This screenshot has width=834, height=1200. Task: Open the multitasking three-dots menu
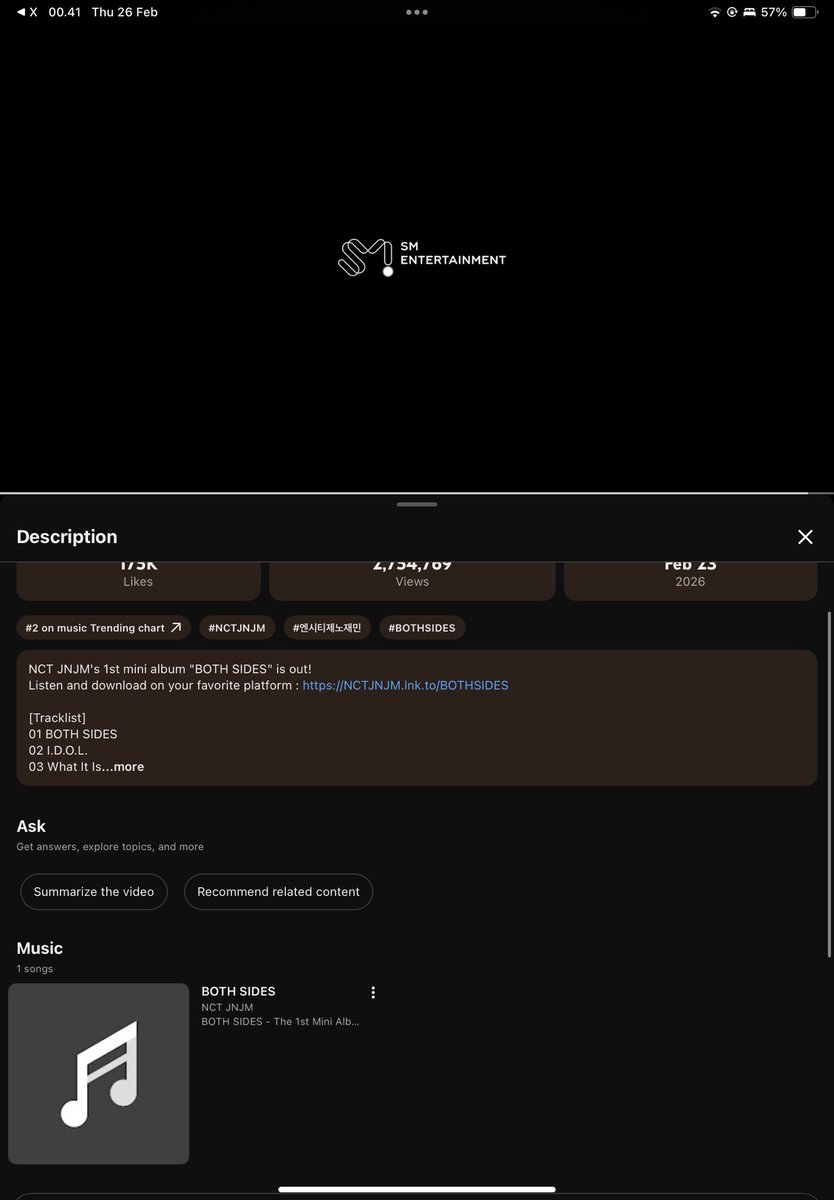[417, 12]
